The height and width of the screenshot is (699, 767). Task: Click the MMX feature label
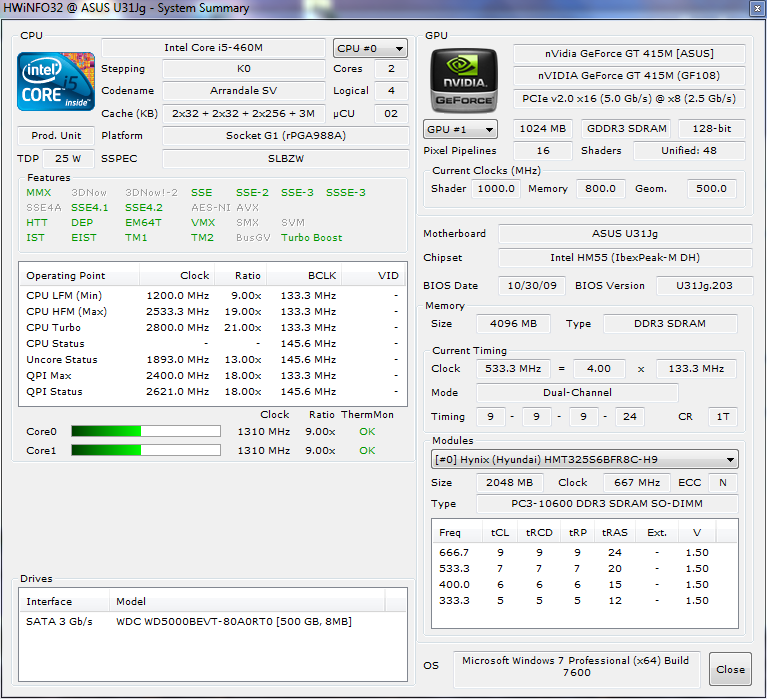pyautogui.click(x=39, y=192)
